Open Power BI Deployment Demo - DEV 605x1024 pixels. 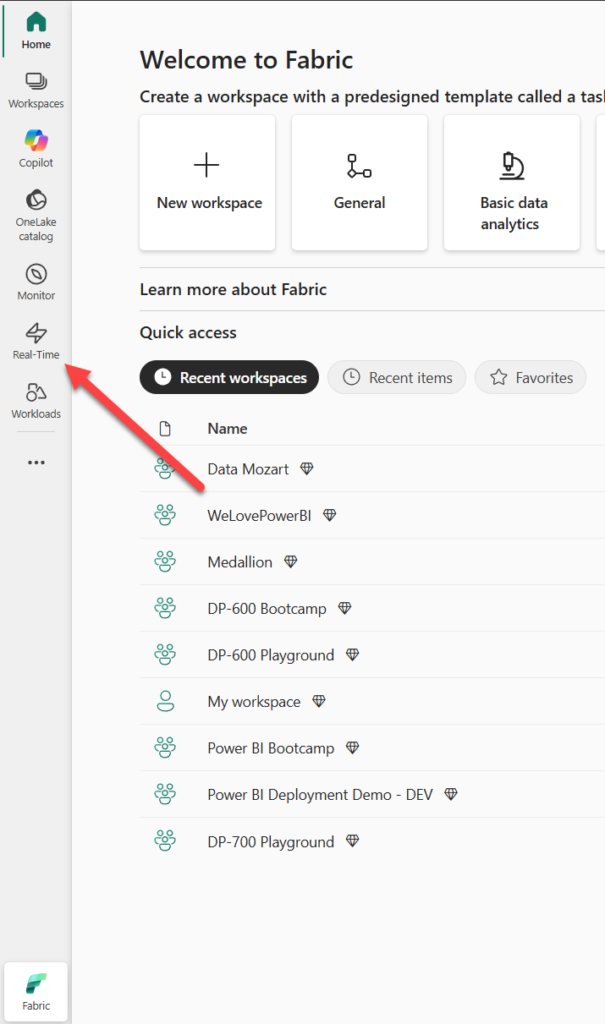point(319,795)
